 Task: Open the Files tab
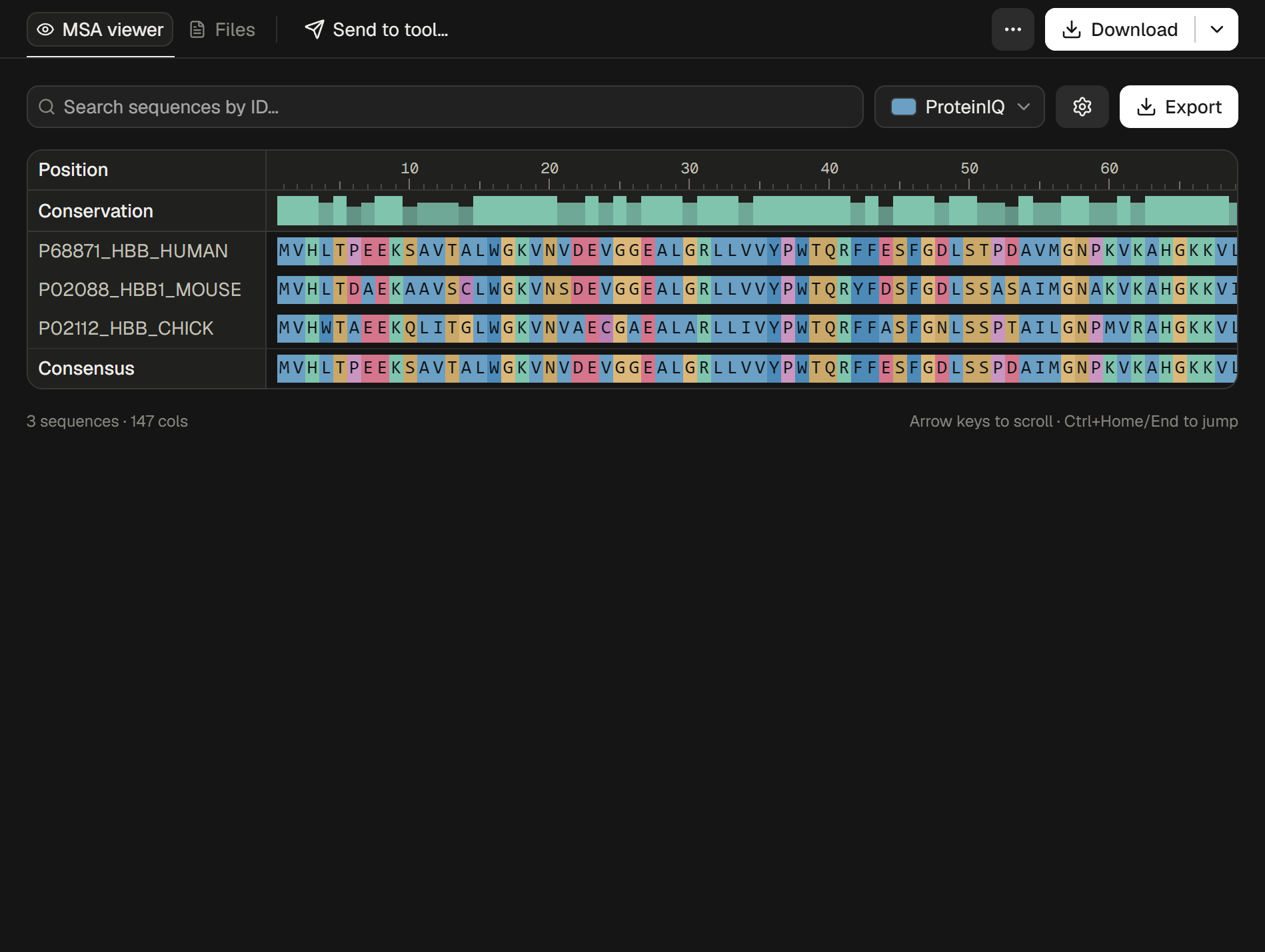[223, 29]
